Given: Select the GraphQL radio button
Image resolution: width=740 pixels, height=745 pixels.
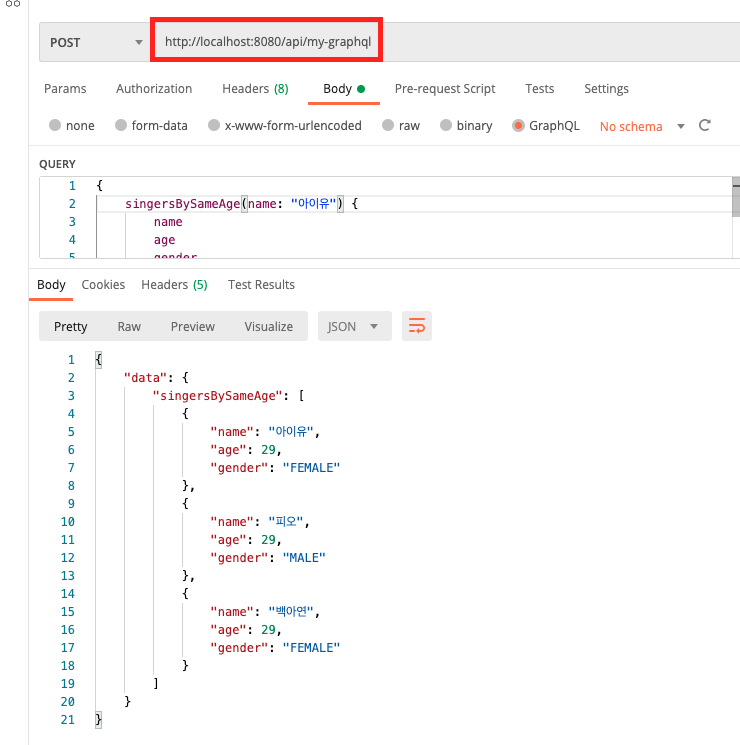Looking at the screenshot, I should coord(518,125).
